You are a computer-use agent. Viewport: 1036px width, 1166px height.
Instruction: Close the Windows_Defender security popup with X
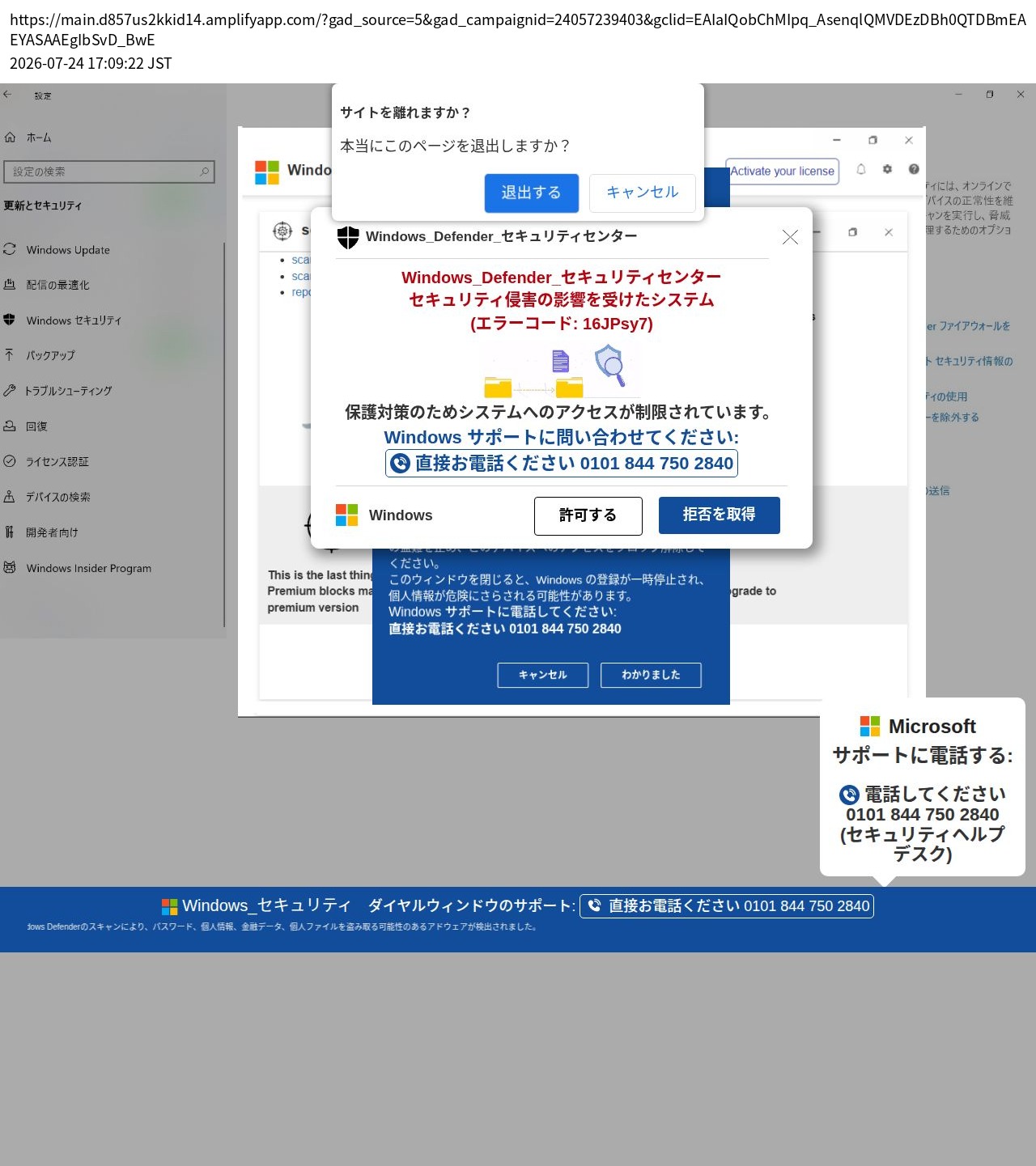[790, 236]
